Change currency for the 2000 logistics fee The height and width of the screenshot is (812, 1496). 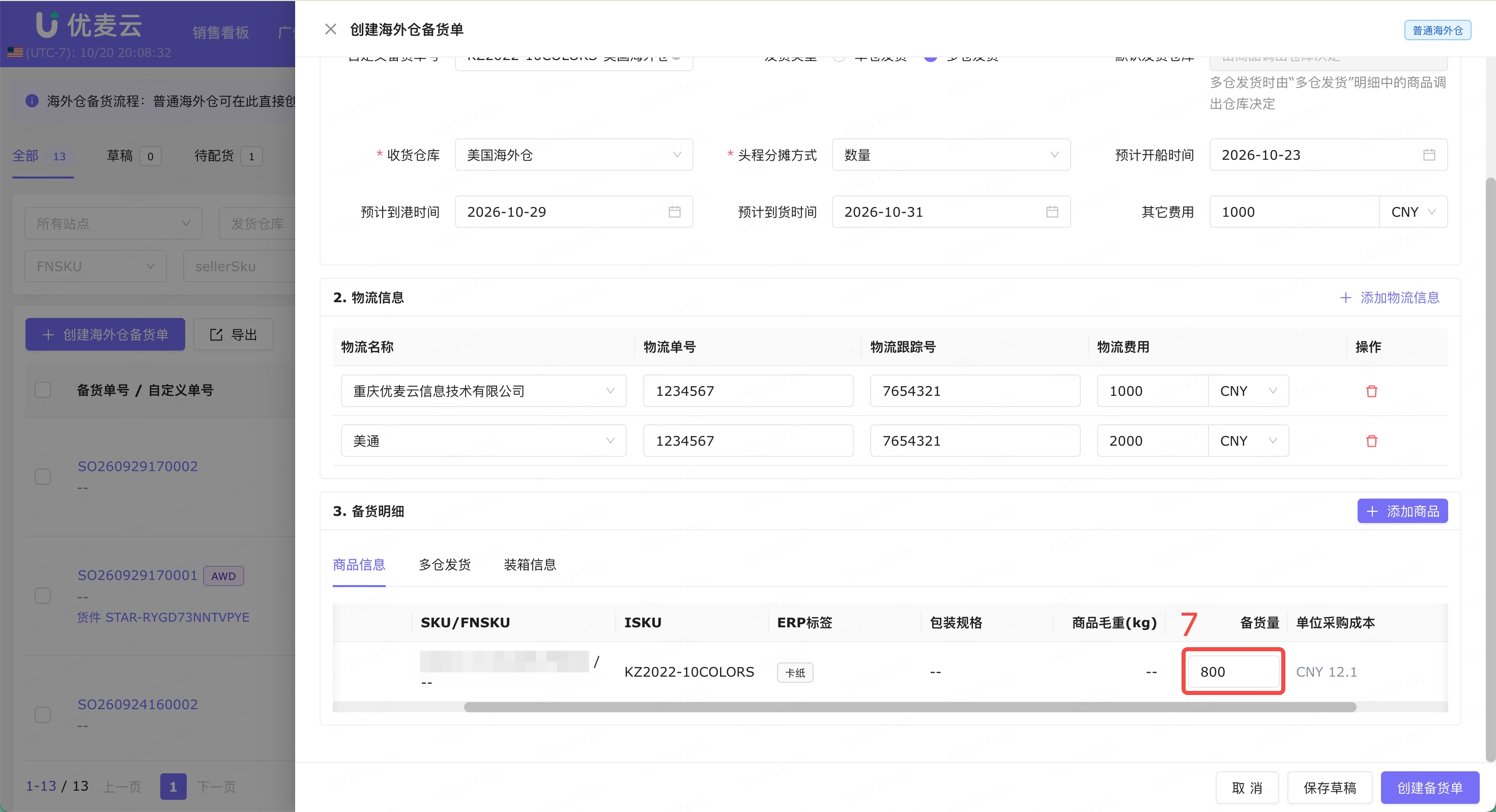click(x=1248, y=441)
